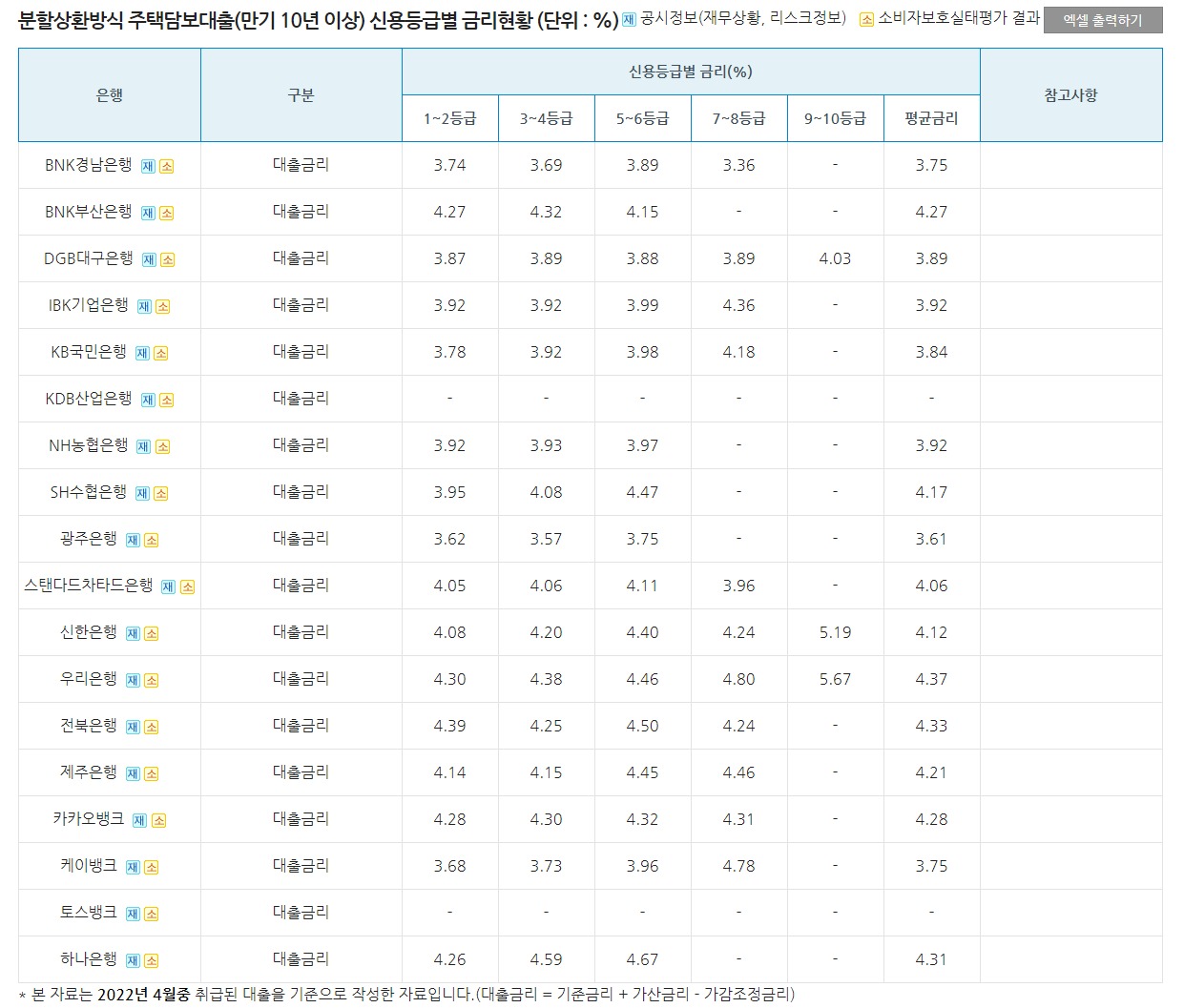Open 전북은행 financial disclosure icon (재)
Screen dimensions: 1184x1008
click(133, 727)
